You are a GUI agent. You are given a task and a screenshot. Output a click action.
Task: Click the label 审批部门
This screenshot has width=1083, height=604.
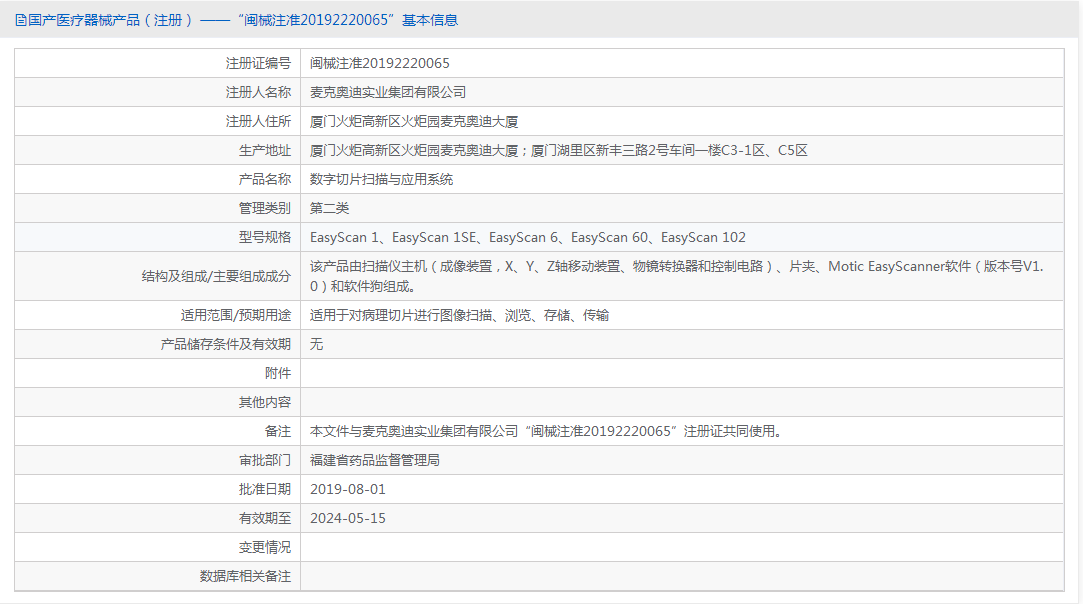click(x=265, y=461)
